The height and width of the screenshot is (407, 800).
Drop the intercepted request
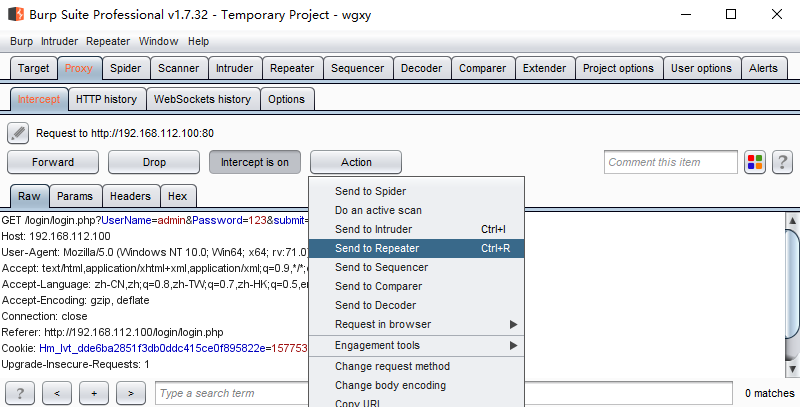click(154, 162)
